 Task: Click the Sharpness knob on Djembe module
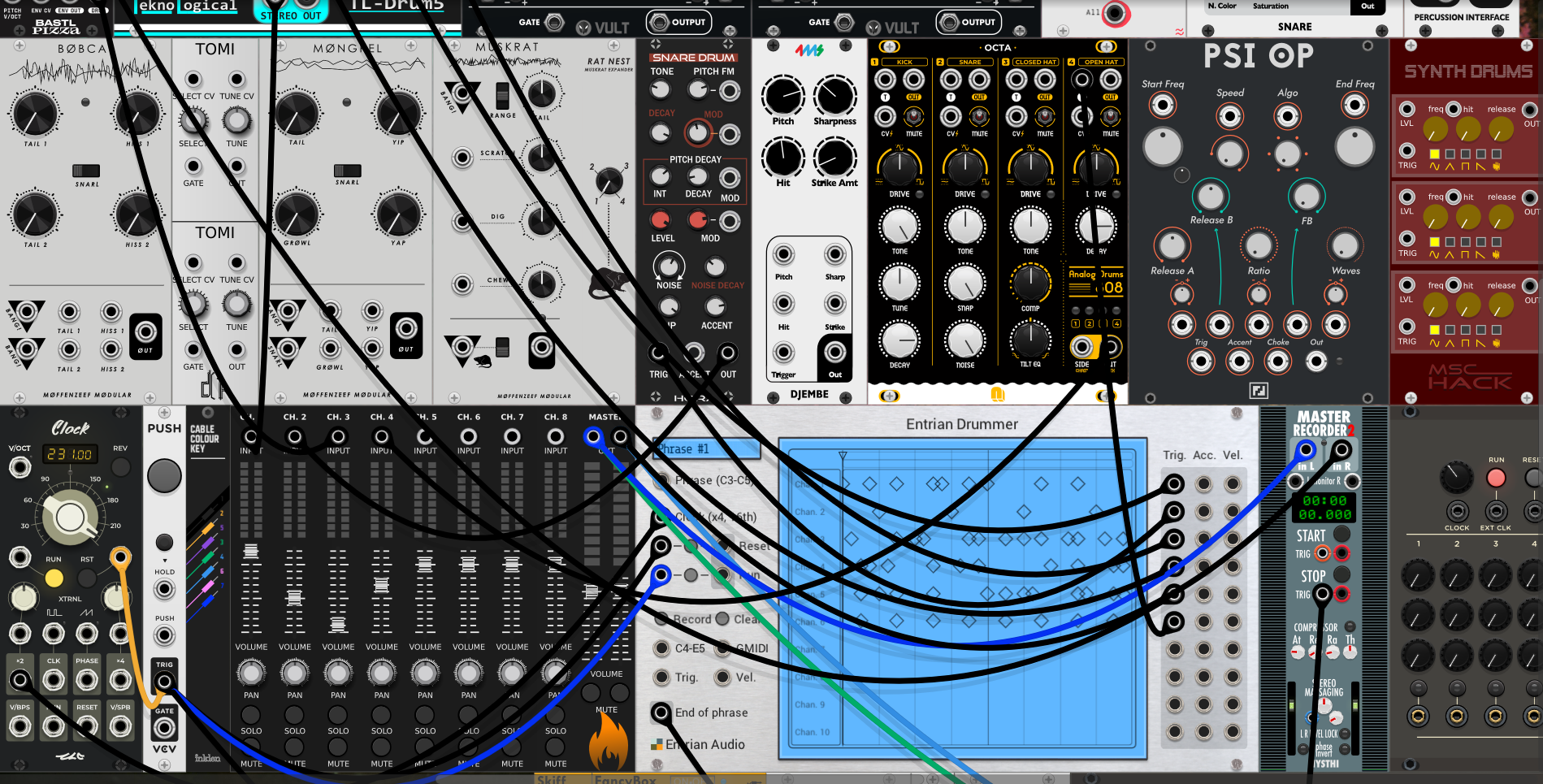pos(834,96)
